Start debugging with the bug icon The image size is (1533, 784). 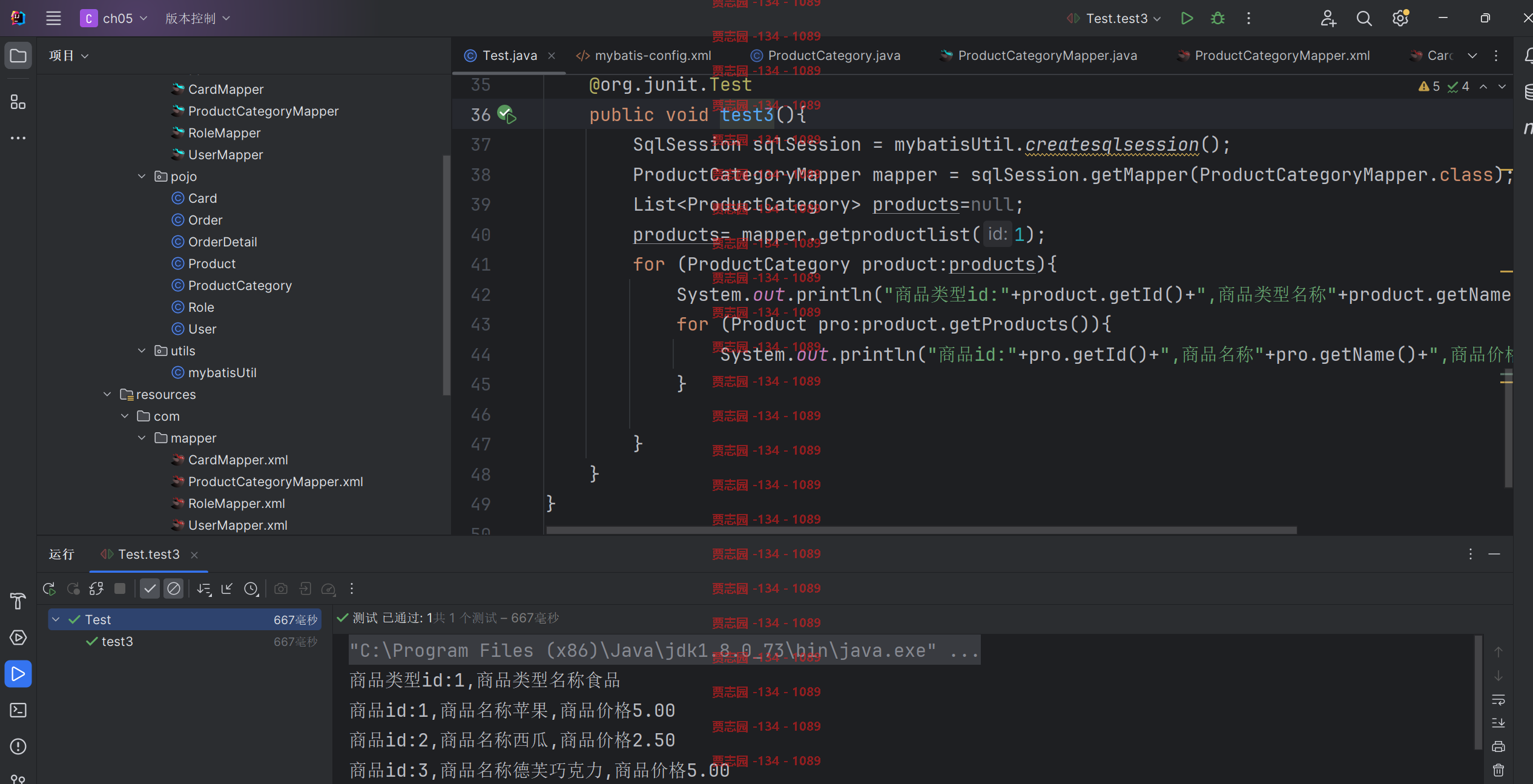tap(1218, 18)
